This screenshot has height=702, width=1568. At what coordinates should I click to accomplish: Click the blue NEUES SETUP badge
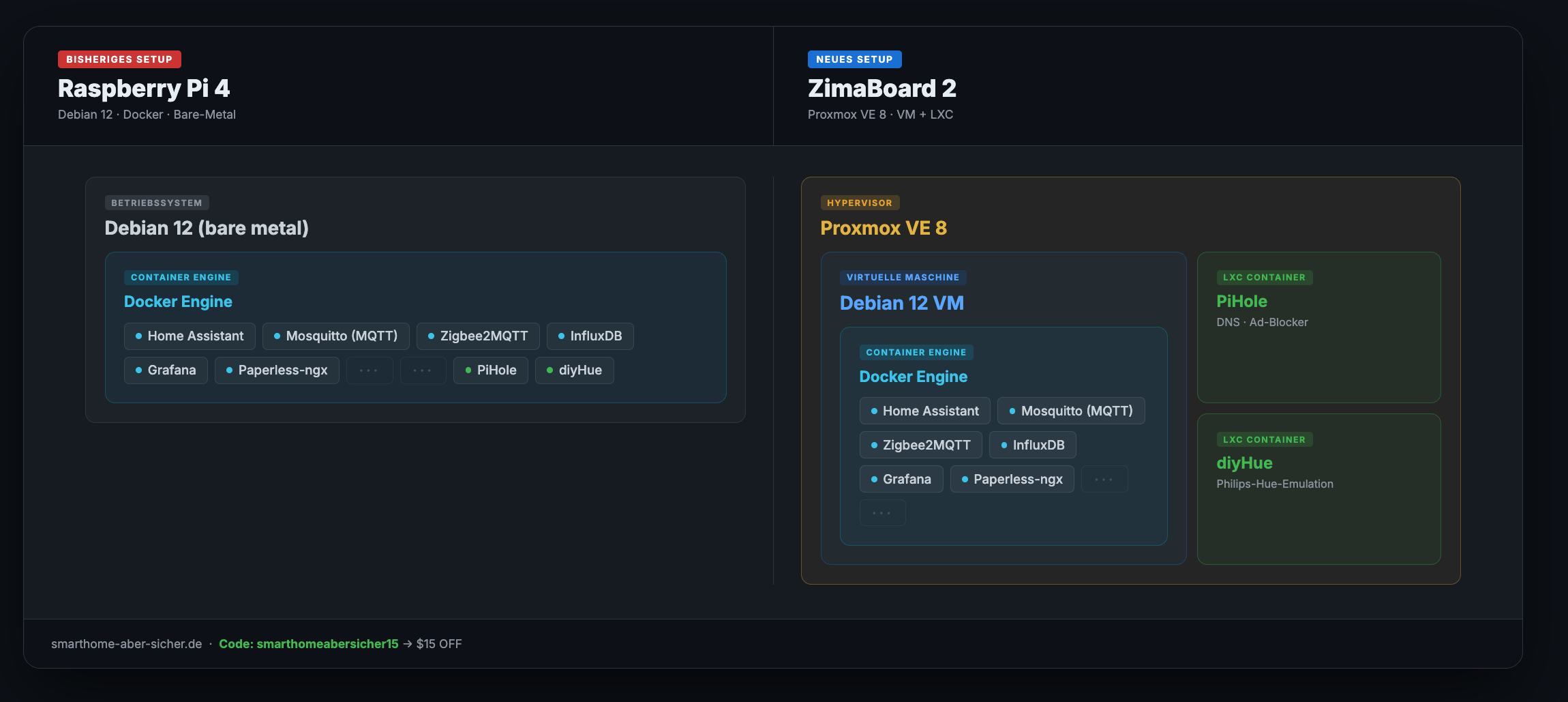854,59
